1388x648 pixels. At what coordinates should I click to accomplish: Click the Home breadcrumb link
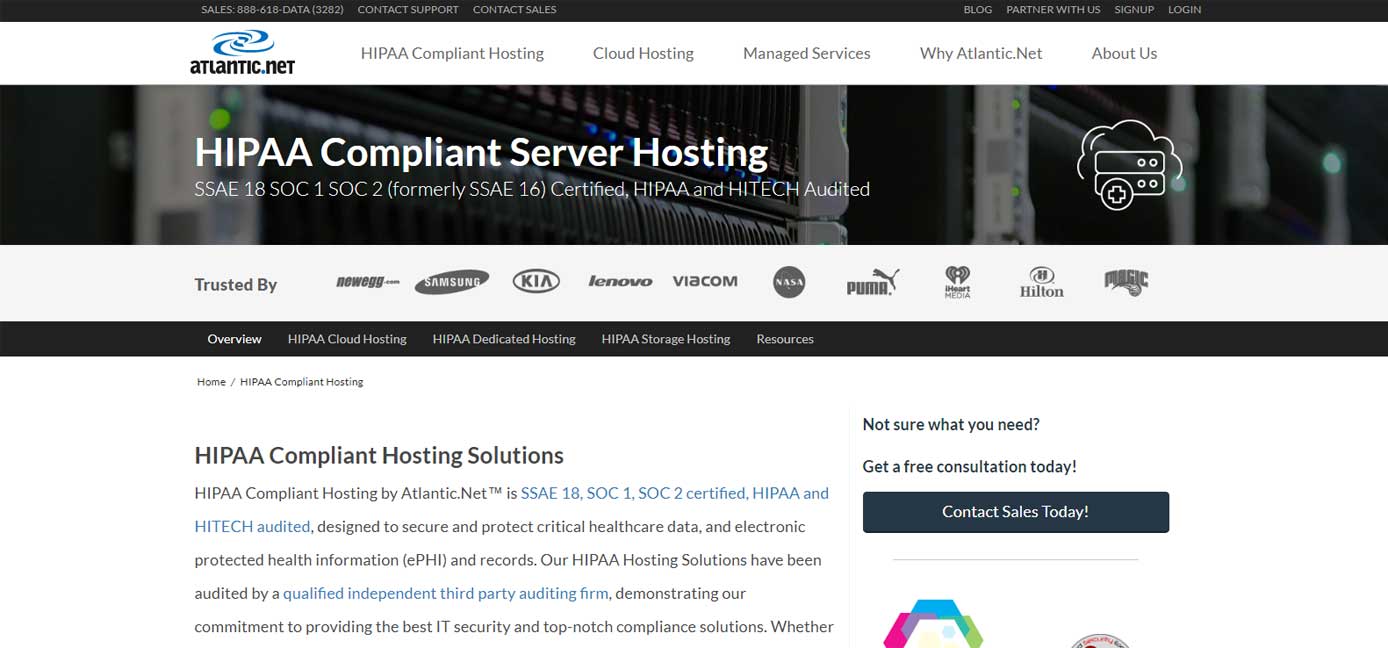pyautogui.click(x=211, y=381)
